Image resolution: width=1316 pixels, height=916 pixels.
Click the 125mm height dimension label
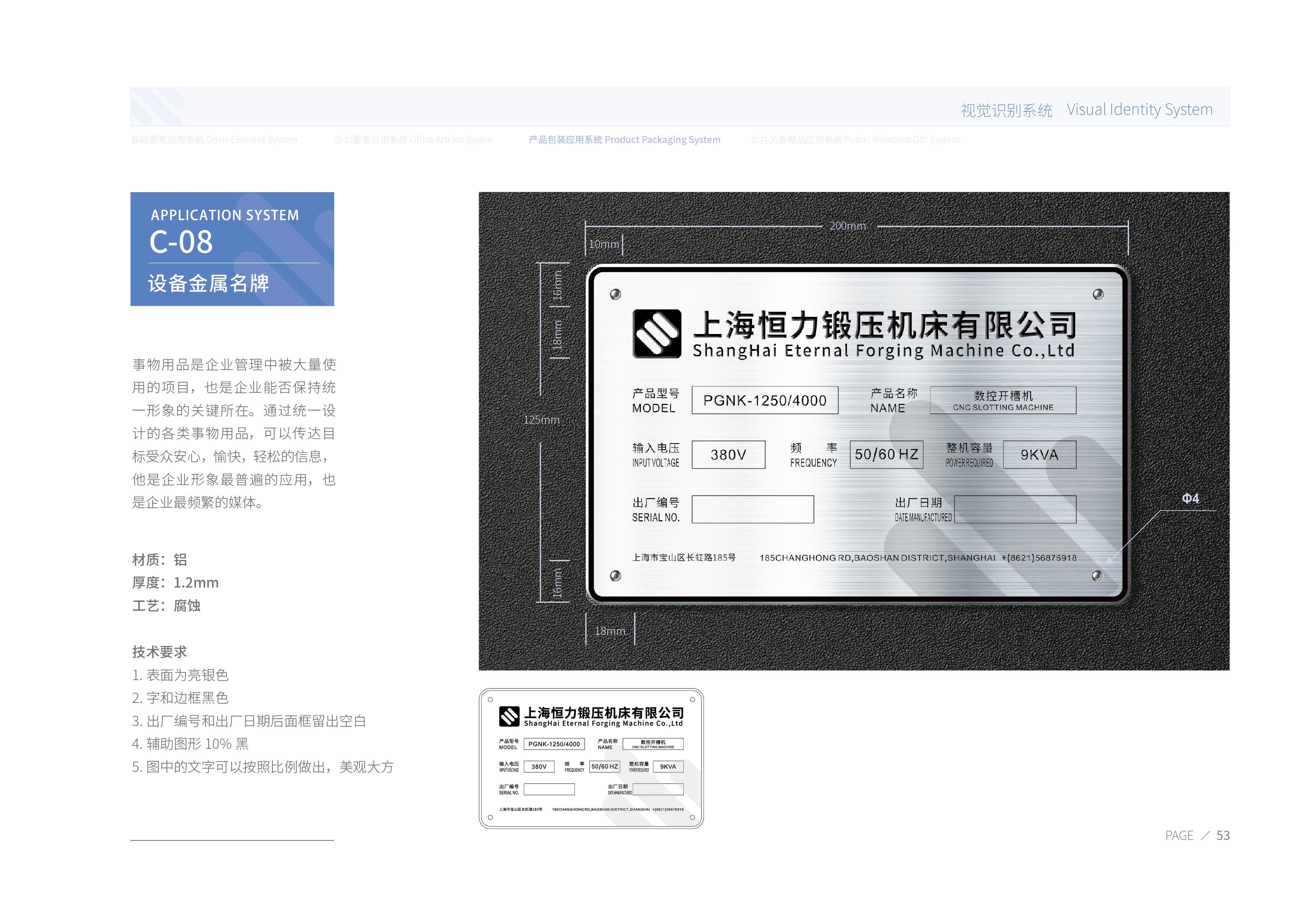(541, 420)
